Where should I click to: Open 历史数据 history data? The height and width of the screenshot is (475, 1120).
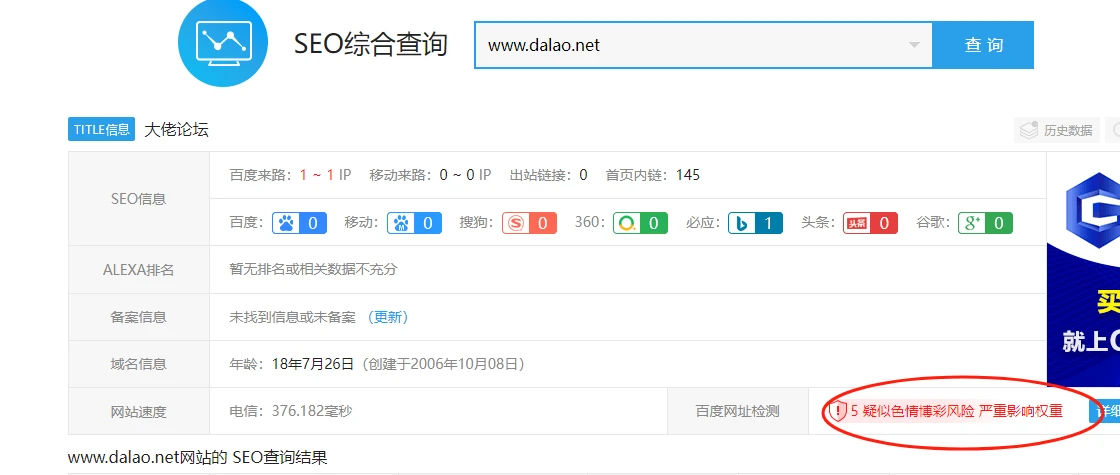coord(1057,130)
